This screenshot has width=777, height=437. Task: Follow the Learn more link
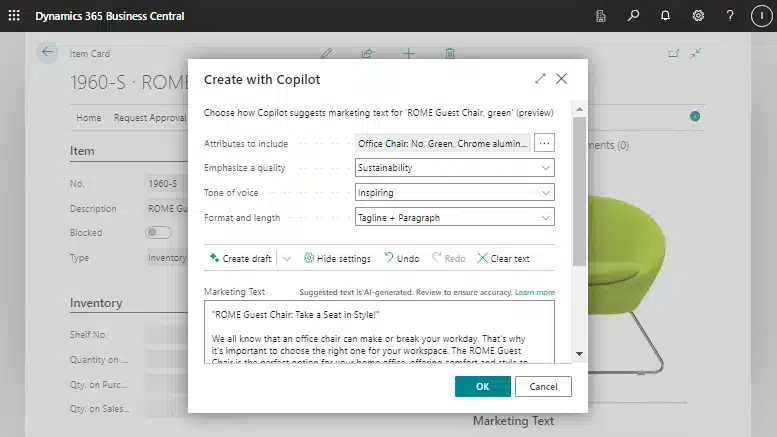click(x=534, y=292)
